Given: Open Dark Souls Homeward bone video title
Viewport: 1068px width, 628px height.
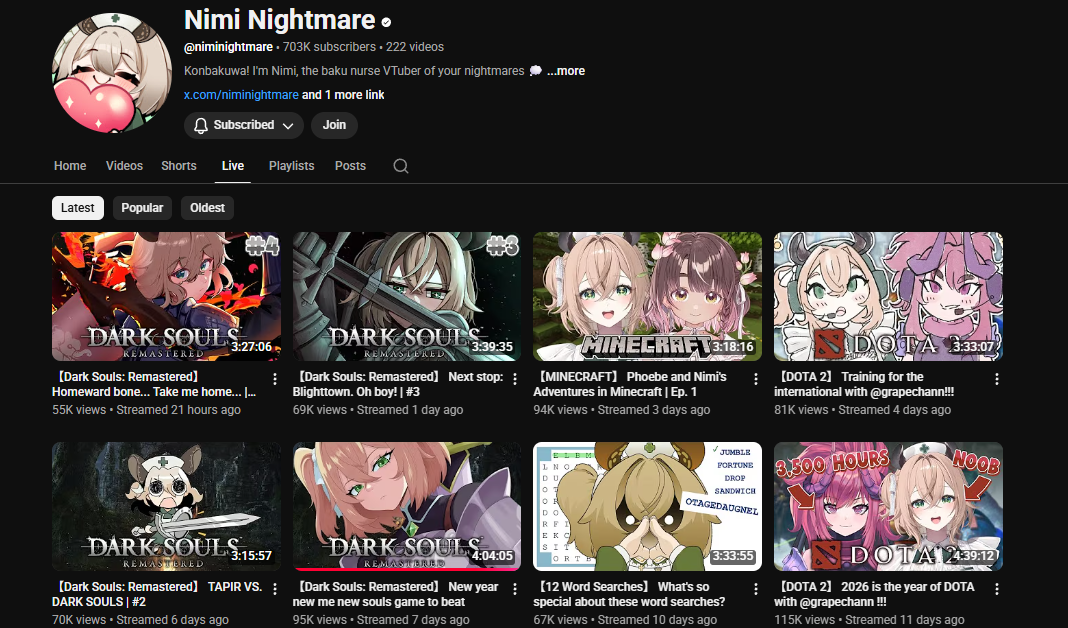Looking at the screenshot, I should [x=155, y=384].
